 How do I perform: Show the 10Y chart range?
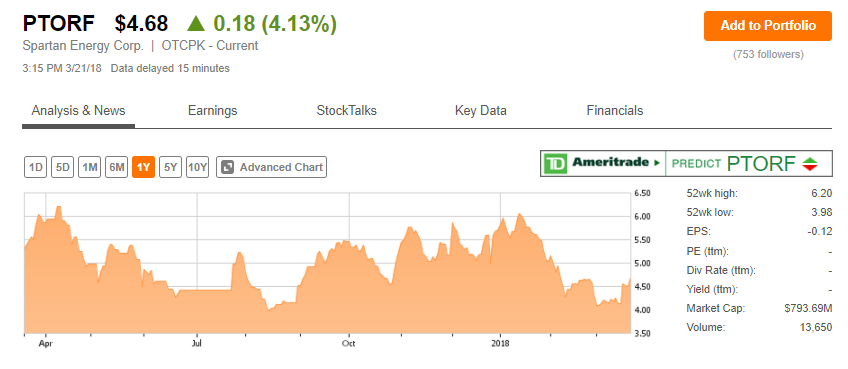(197, 167)
